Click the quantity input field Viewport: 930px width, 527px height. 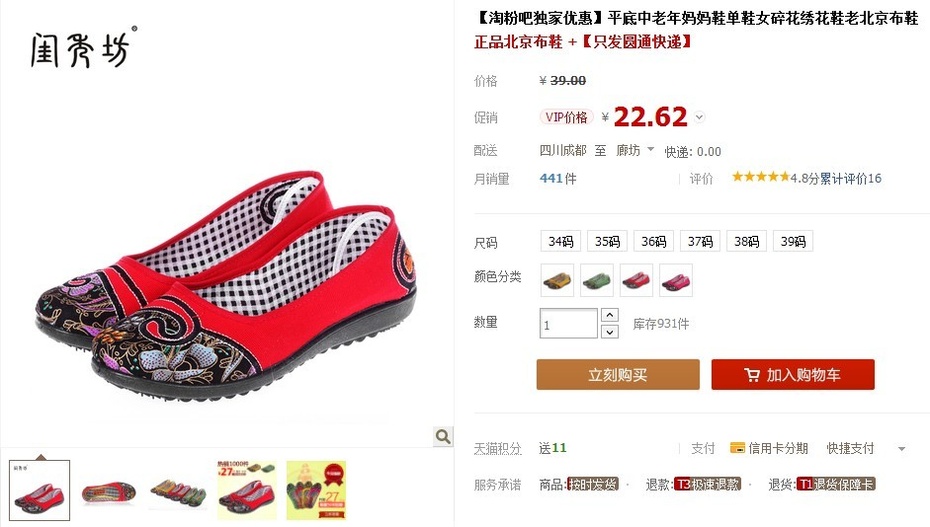568,324
